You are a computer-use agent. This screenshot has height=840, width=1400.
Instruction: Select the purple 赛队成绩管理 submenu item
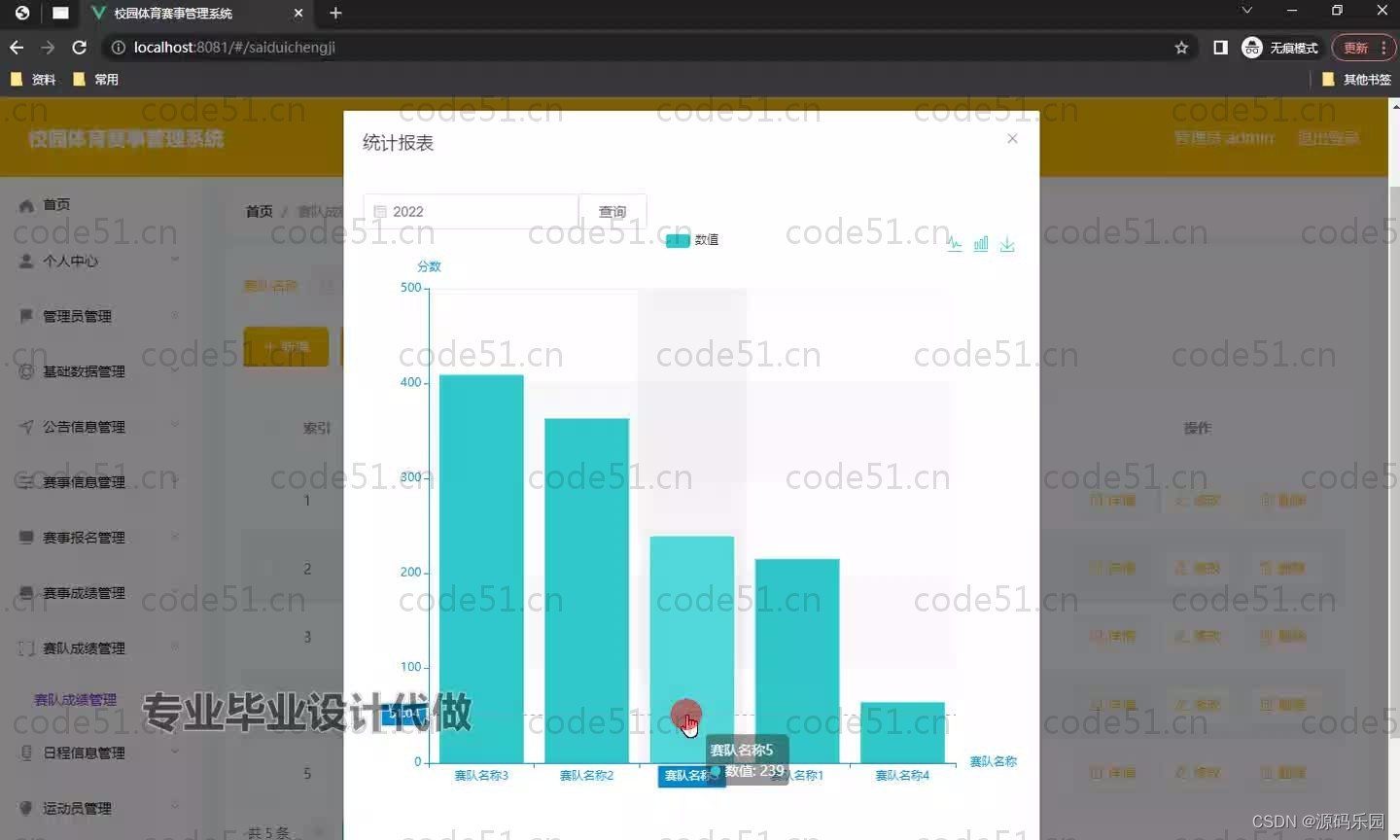tap(75, 700)
